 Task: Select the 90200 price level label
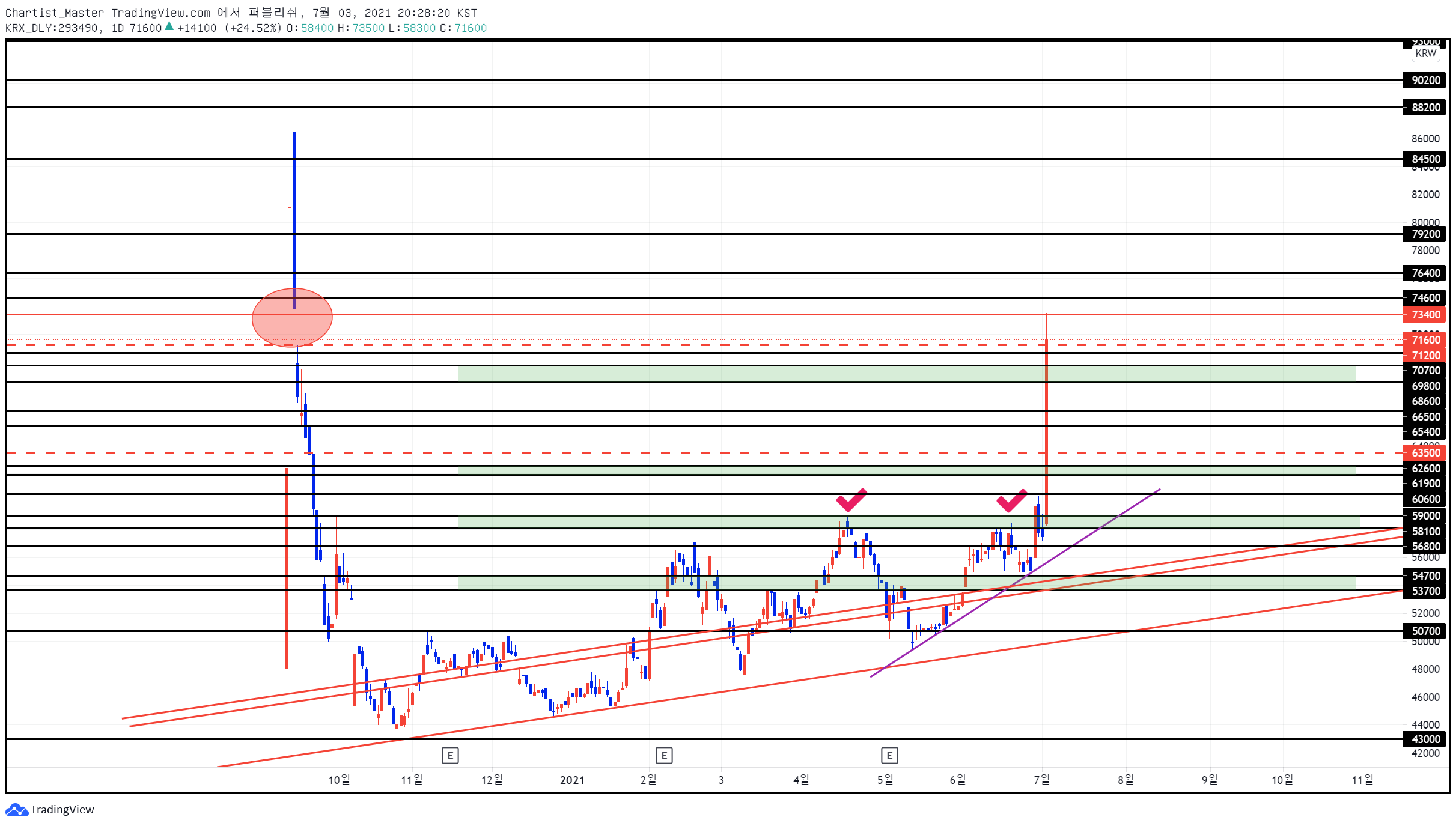point(1424,80)
